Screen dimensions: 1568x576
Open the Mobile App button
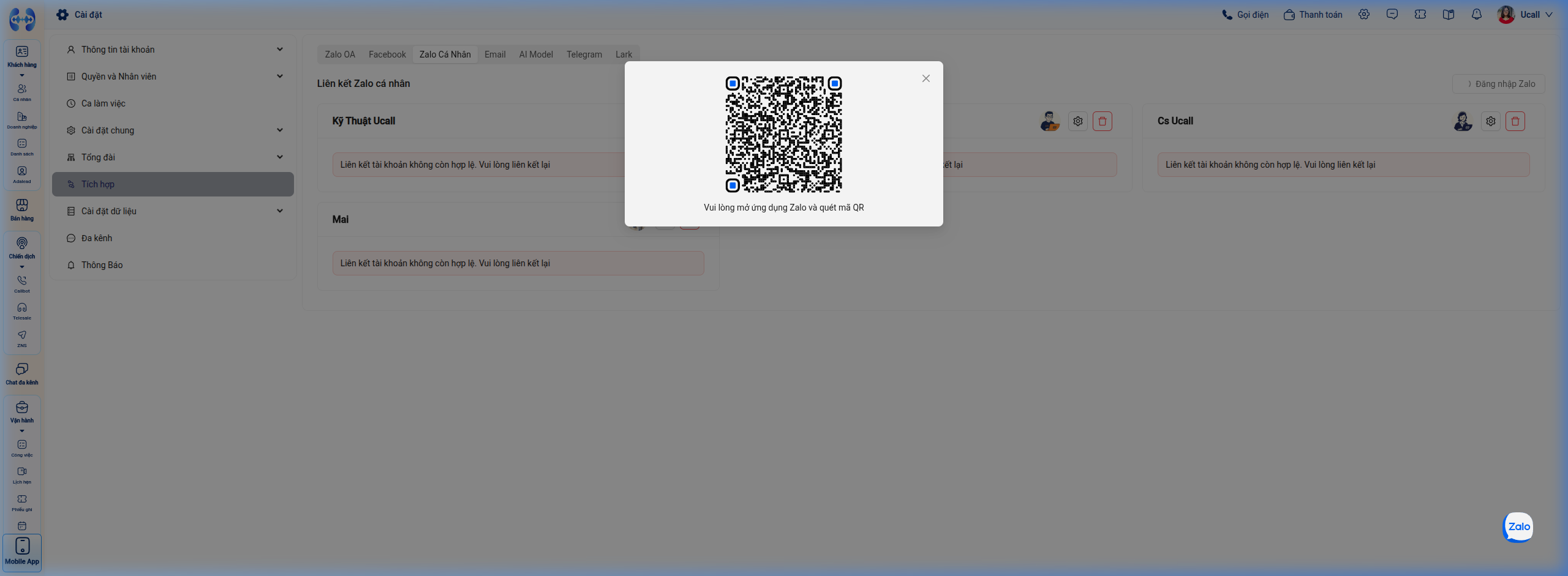coord(22,552)
